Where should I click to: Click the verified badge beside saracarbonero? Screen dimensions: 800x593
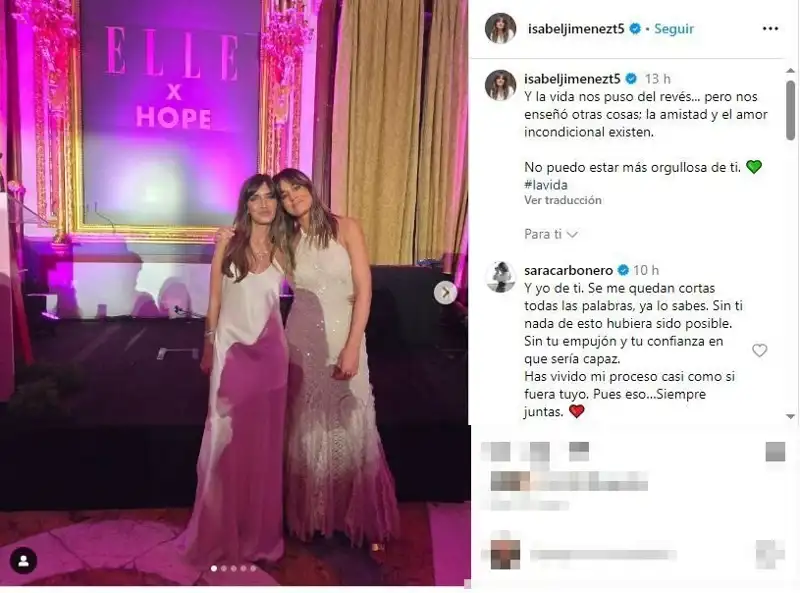[623, 270]
